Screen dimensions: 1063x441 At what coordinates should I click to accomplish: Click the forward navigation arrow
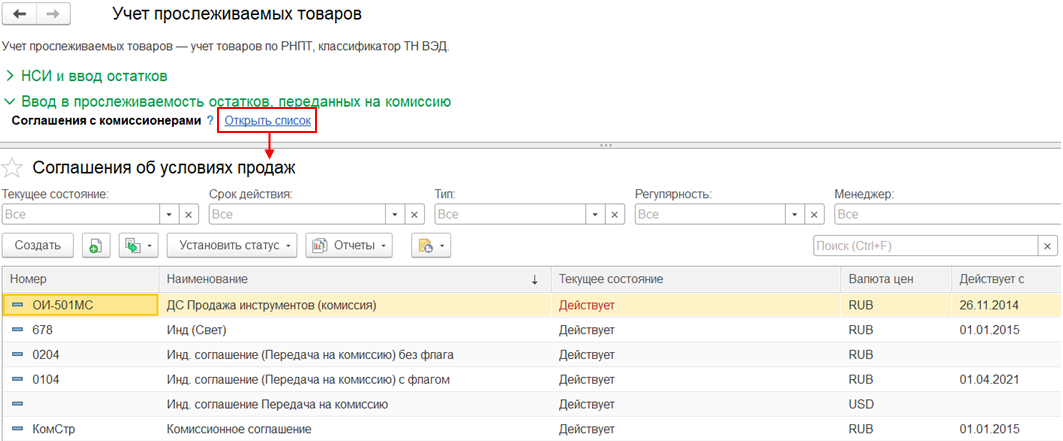[53, 15]
